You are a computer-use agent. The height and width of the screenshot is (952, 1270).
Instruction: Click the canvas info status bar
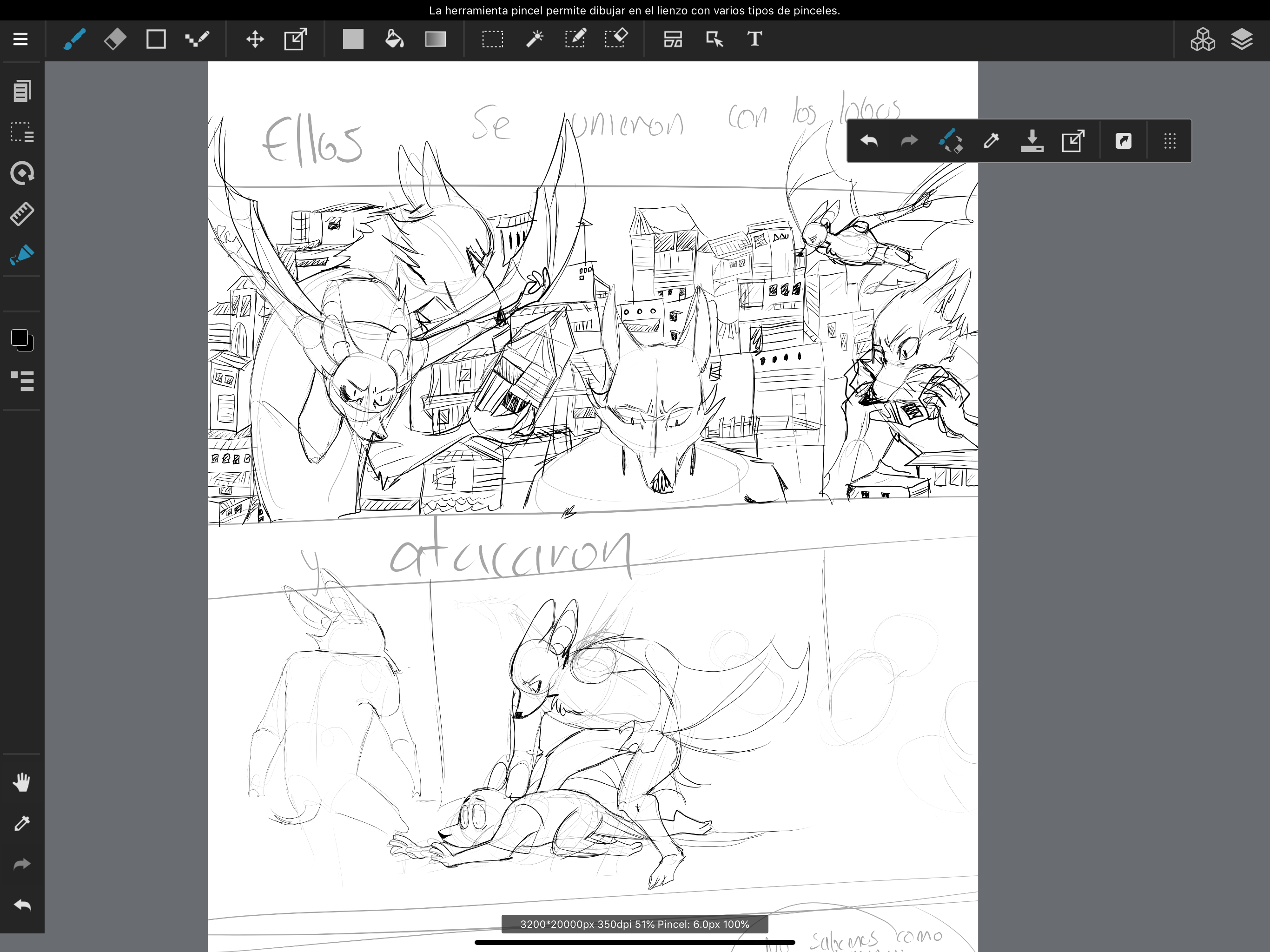click(x=635, y=924)
